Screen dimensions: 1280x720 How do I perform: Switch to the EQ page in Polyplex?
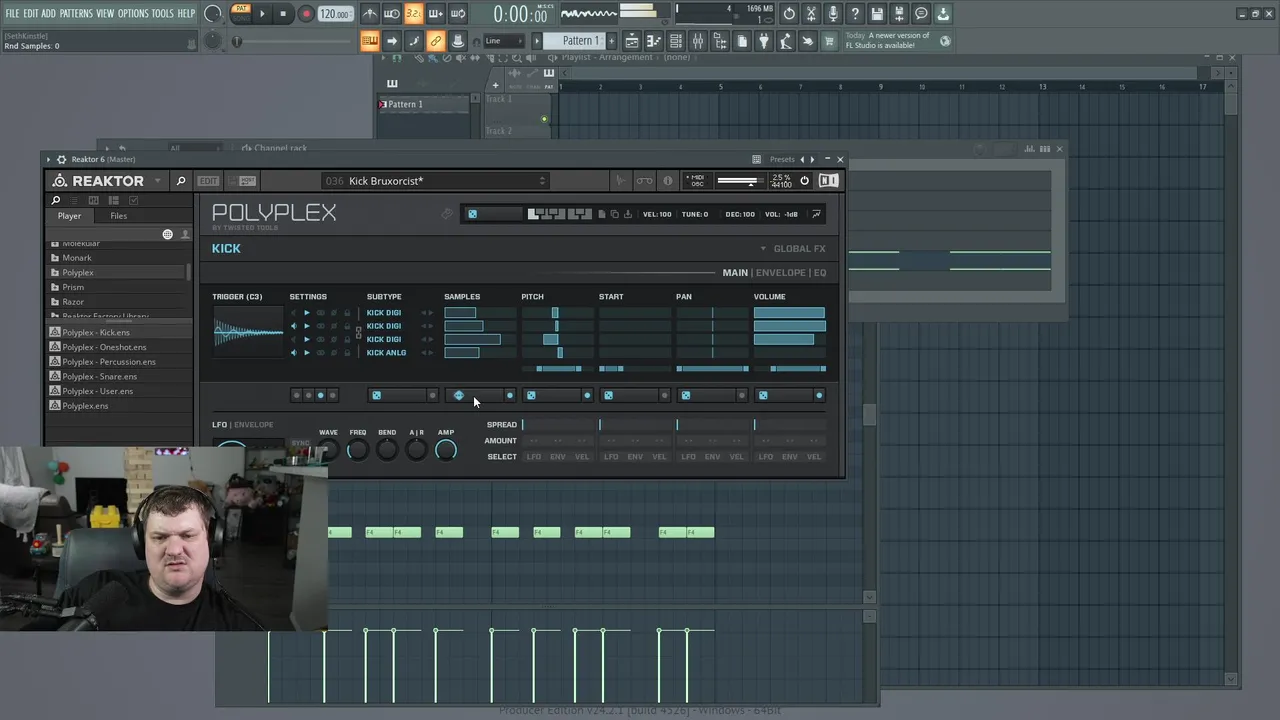click(820, 273)
